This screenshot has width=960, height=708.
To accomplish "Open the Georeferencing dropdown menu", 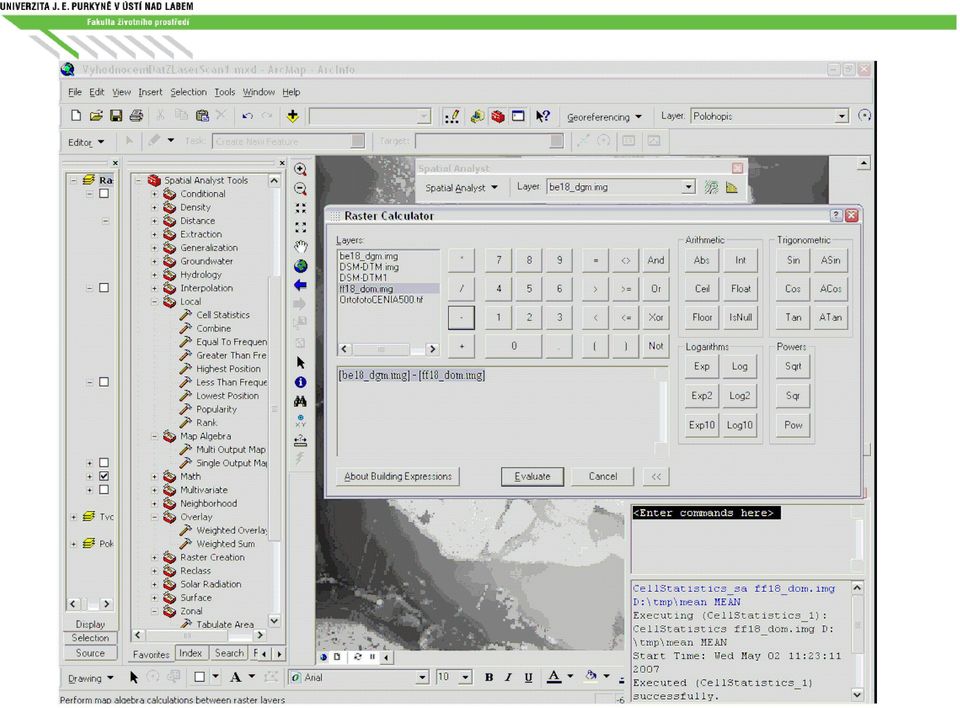I will click(604, 117).
